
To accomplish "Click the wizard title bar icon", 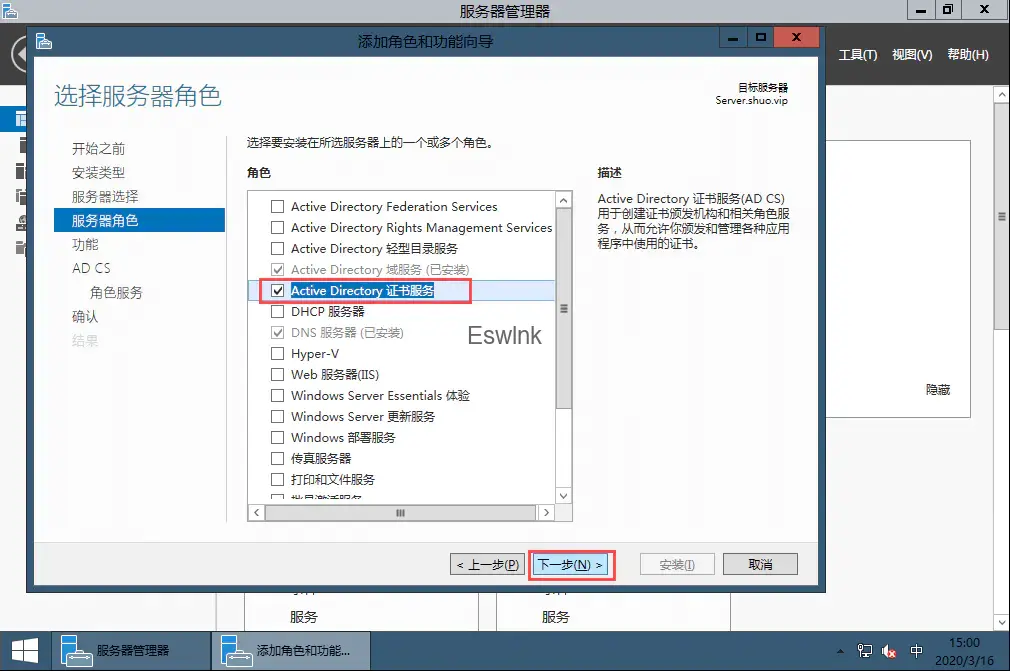I will coord(43,41).
